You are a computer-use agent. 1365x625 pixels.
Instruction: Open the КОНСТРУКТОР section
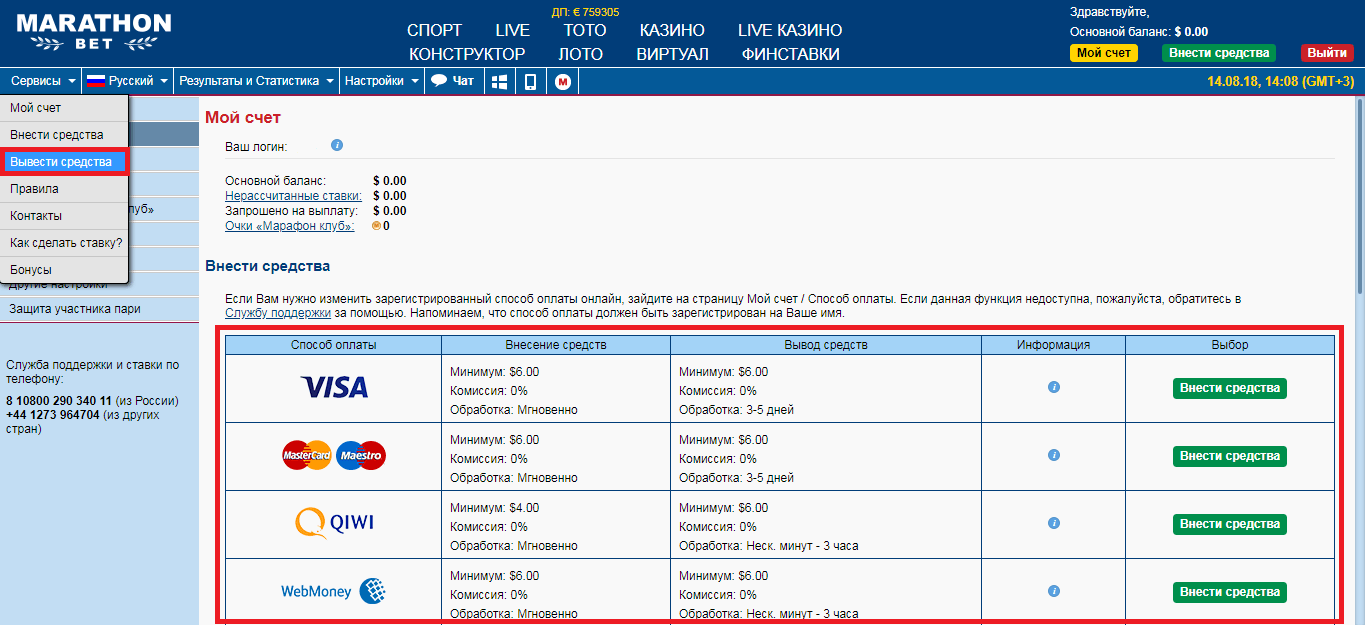467,54
